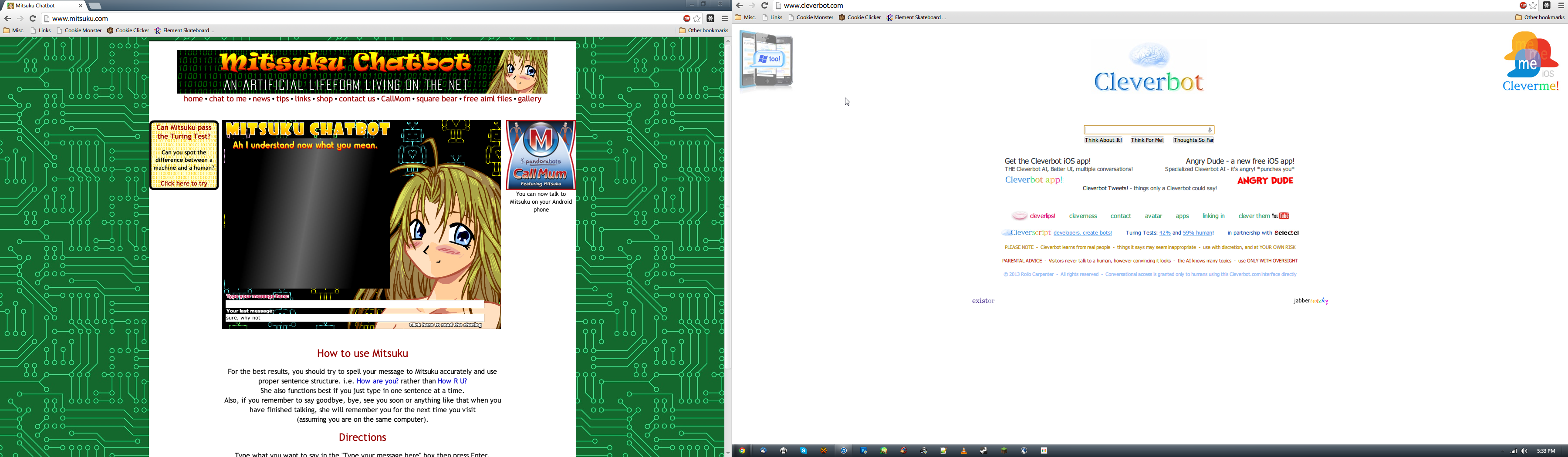Expand Misc. bookmark folder in Mitsuku window
This screenshot has height=457, width=1568.
coord(14,30)
